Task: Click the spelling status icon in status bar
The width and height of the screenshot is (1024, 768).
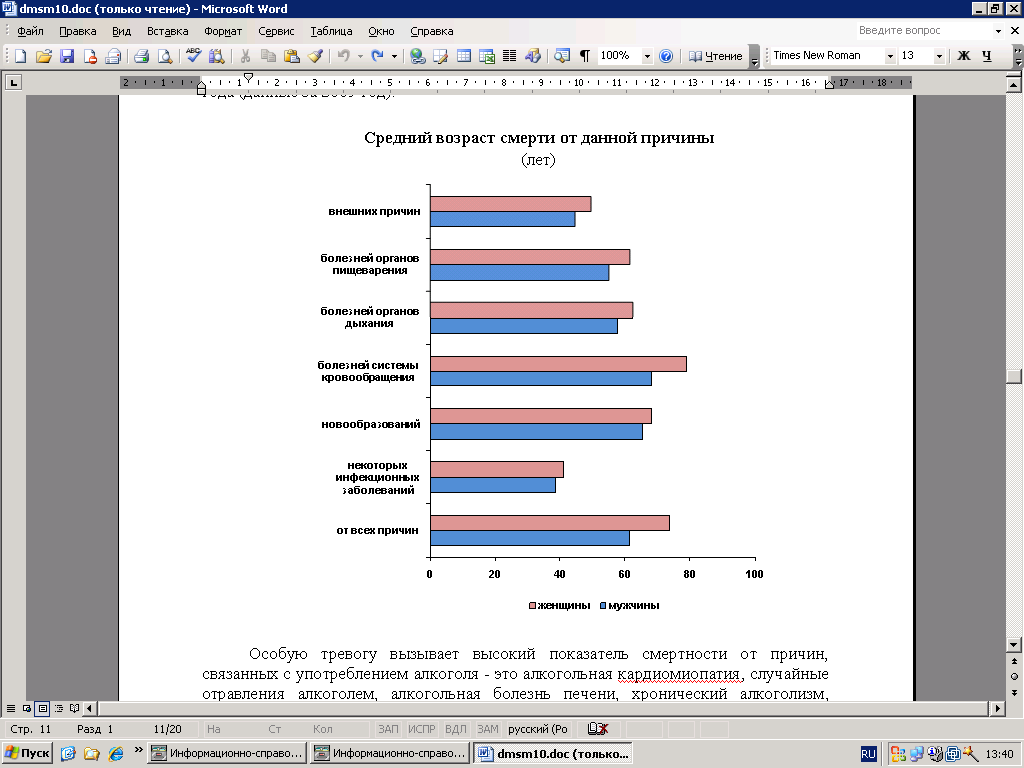Action: 598,729
